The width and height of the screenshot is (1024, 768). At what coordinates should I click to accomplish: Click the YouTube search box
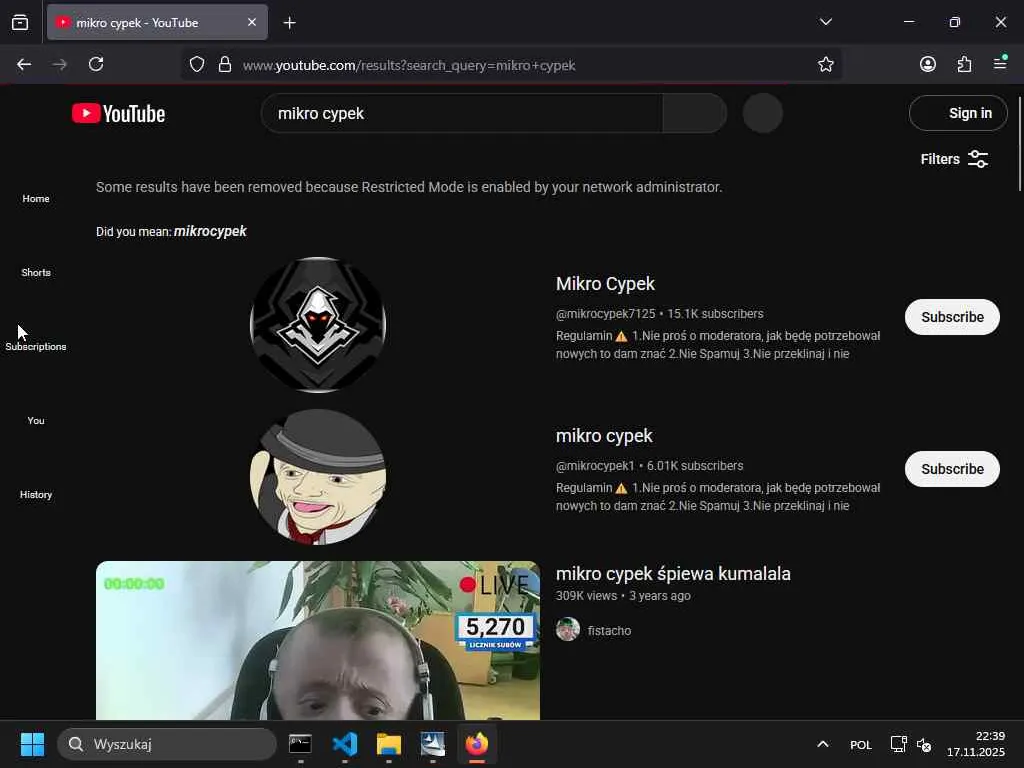pyautogui.click(x=462, y=114)
